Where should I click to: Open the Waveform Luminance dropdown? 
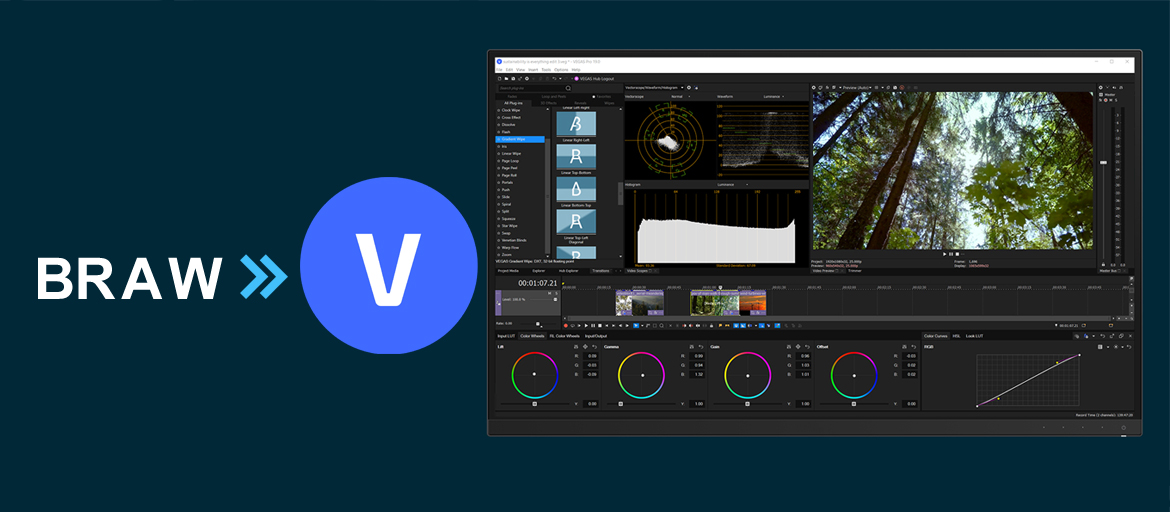coord(774,96)
